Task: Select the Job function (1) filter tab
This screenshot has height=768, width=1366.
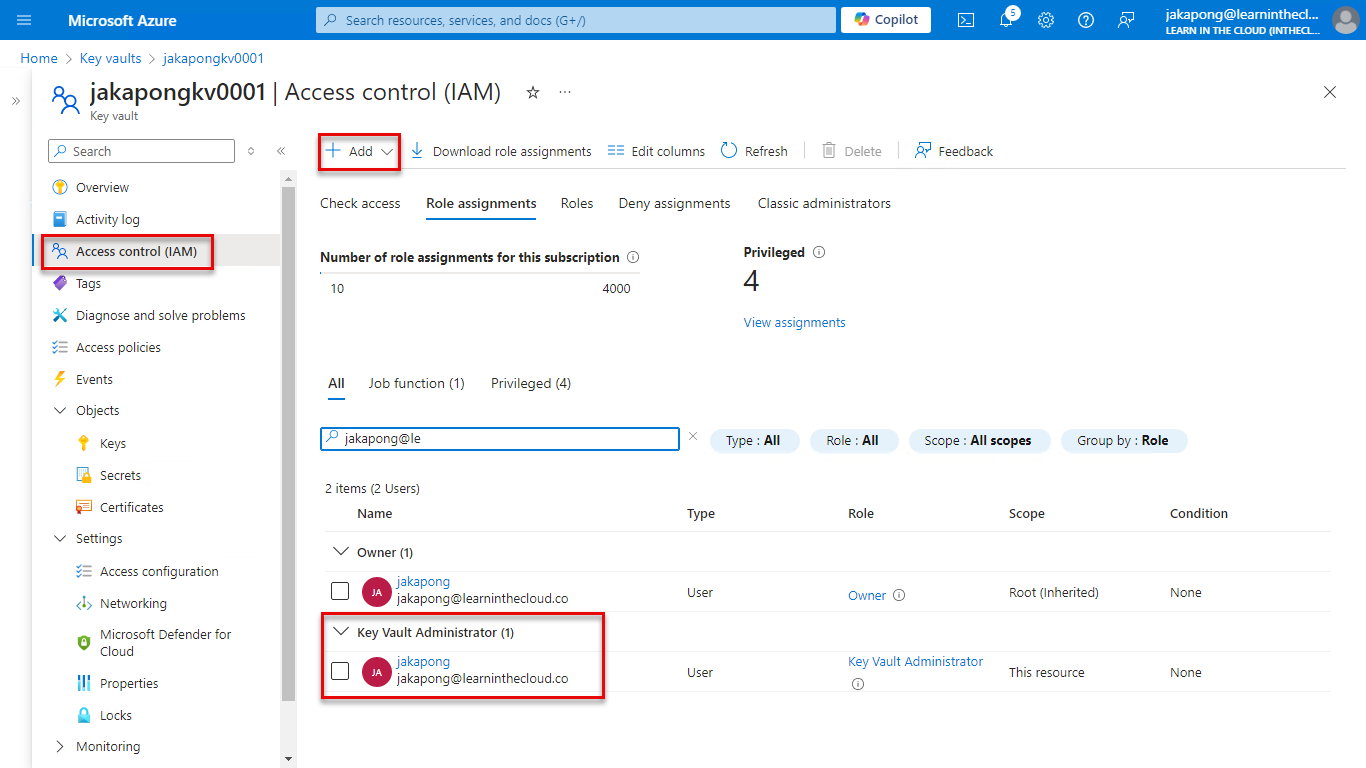Action: (x=416, y=383)
